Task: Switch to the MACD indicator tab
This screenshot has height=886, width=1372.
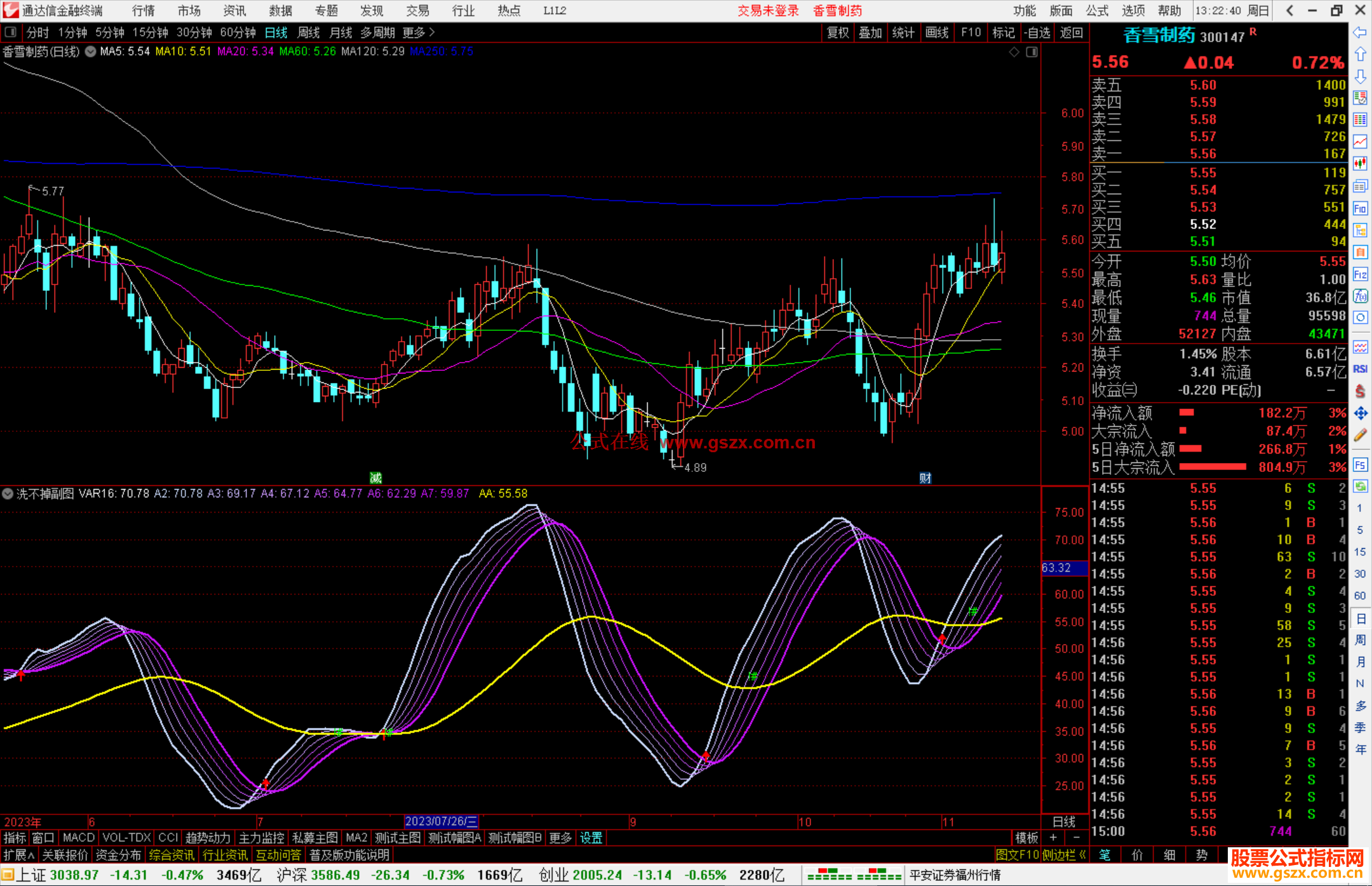Action: pyautogui.click(x=79, y=838)
